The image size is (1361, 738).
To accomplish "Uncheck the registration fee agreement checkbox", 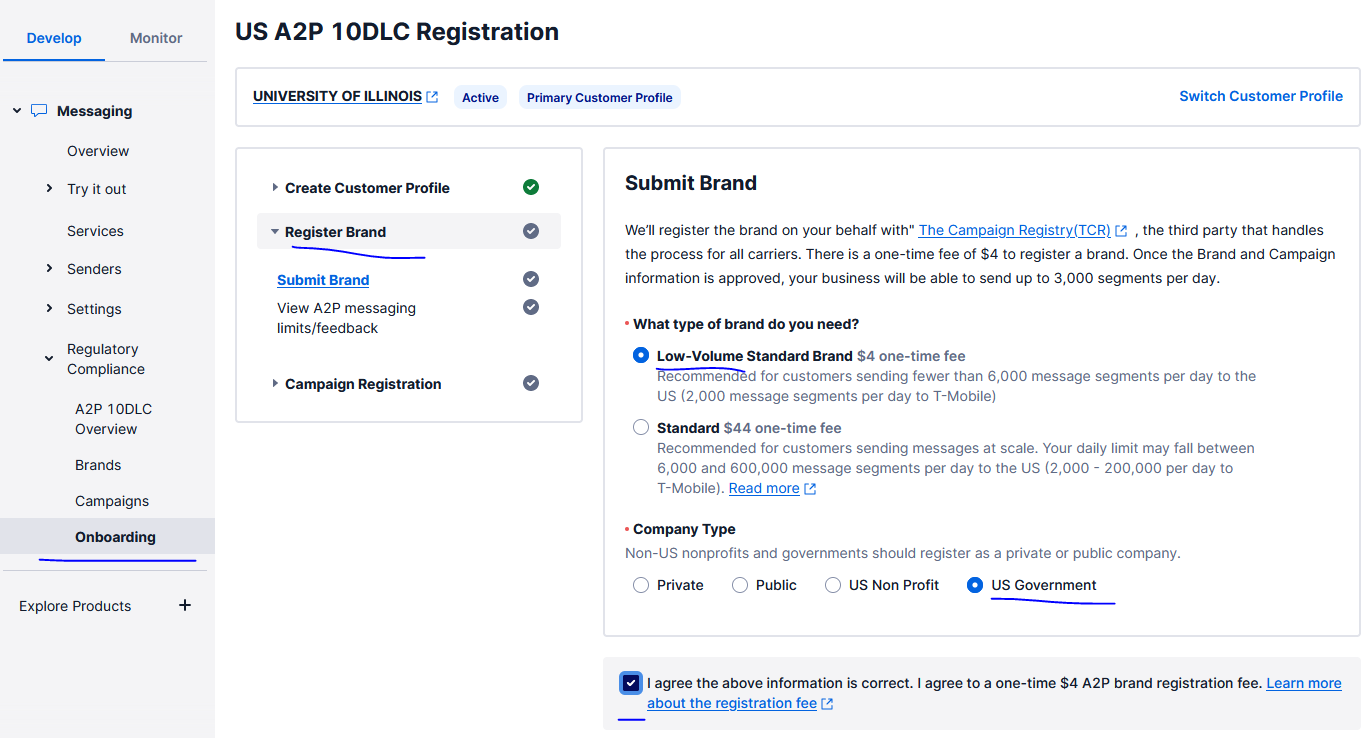I will [x=630, y=682].
